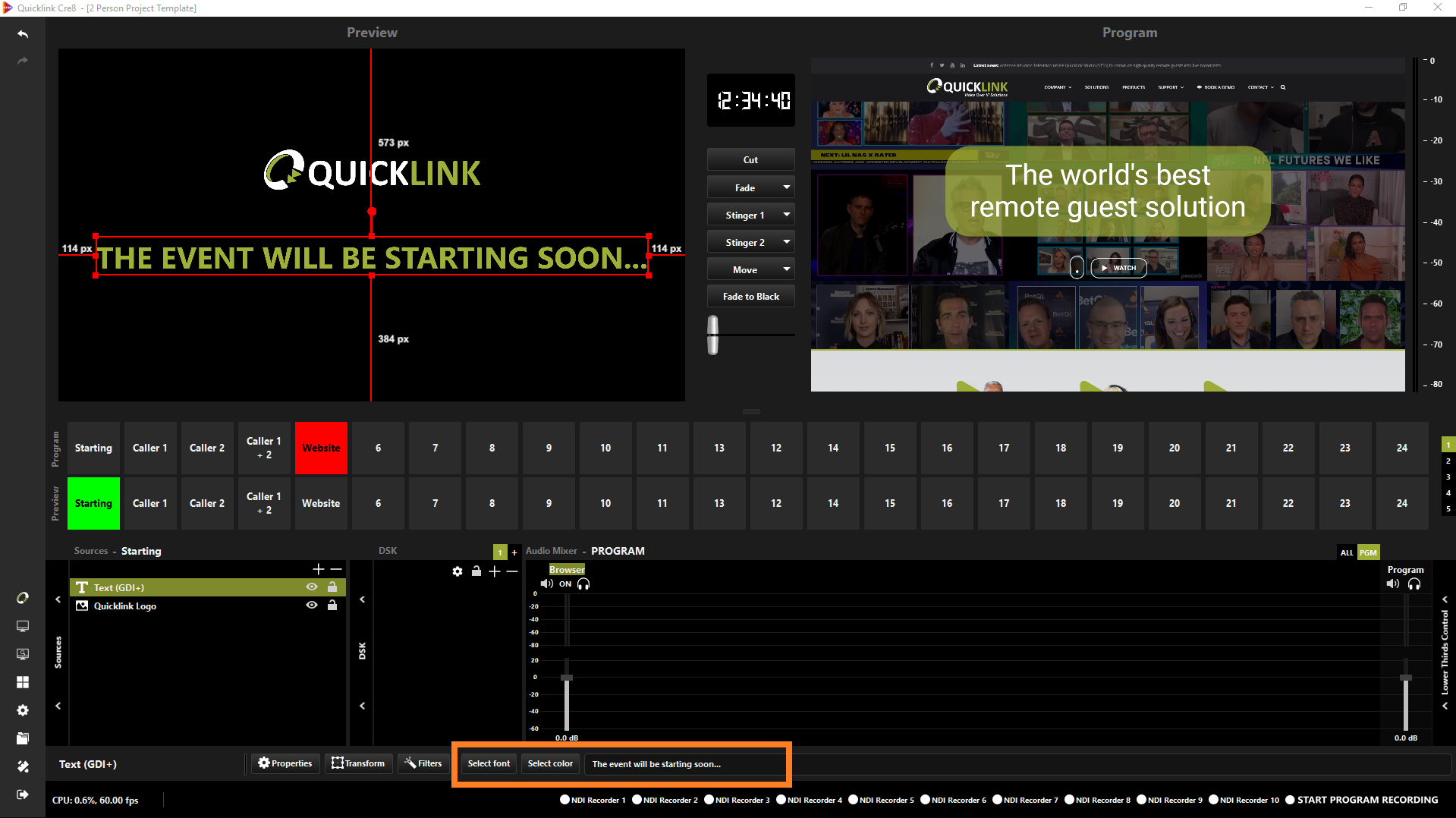Open the Fade transition dropdown
This screenshot has height=818, width=1456.
(787, 187)
